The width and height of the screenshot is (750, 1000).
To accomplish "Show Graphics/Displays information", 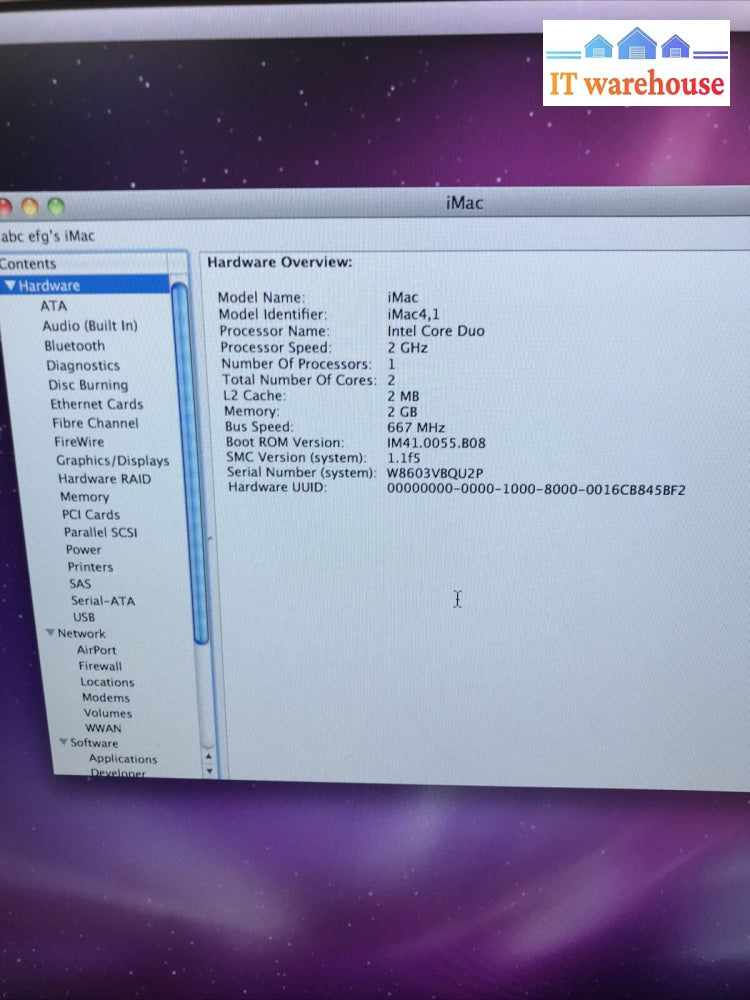I will pos(112,461).
